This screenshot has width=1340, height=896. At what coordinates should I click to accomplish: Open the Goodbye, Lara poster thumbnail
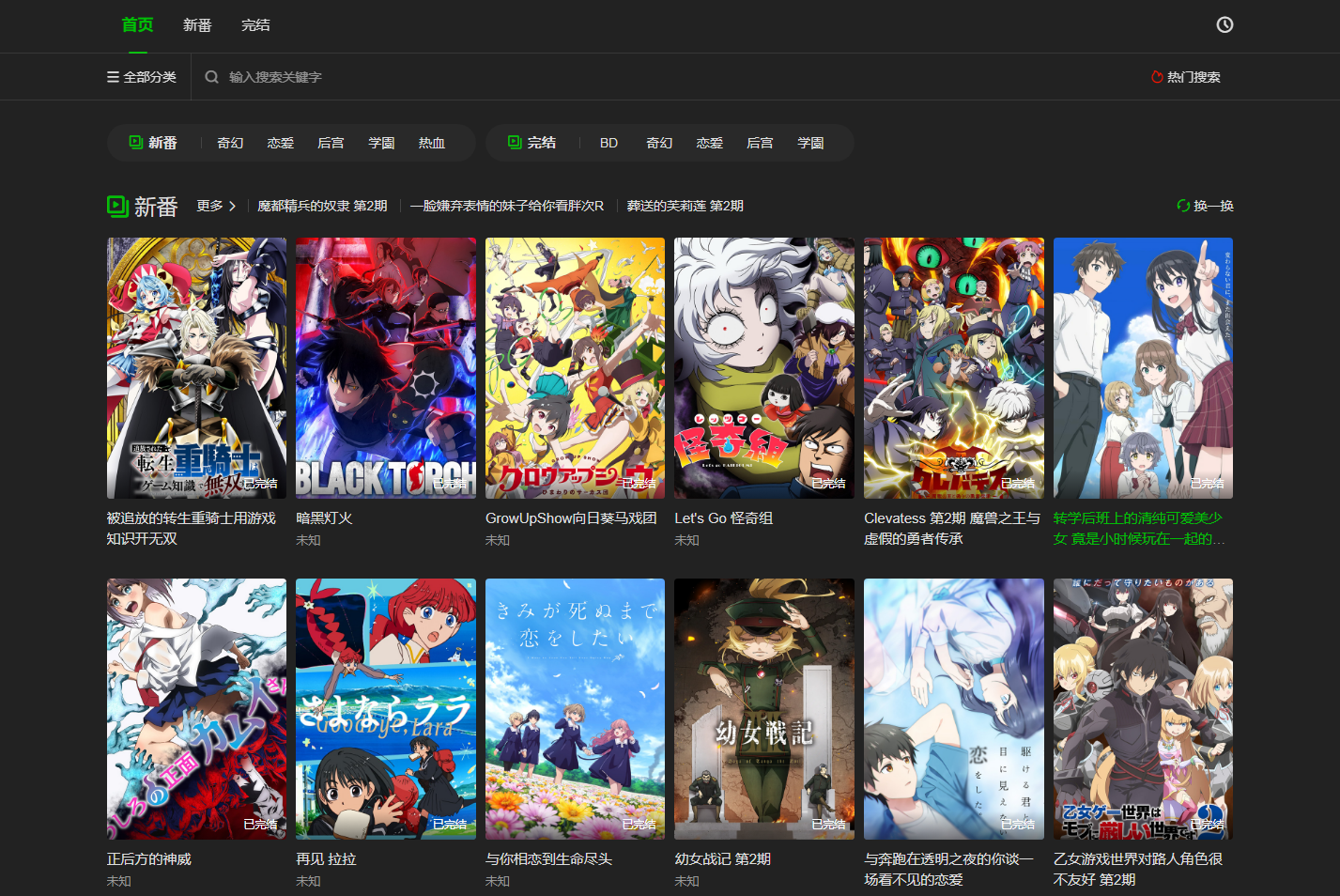[x=386, y=709]
